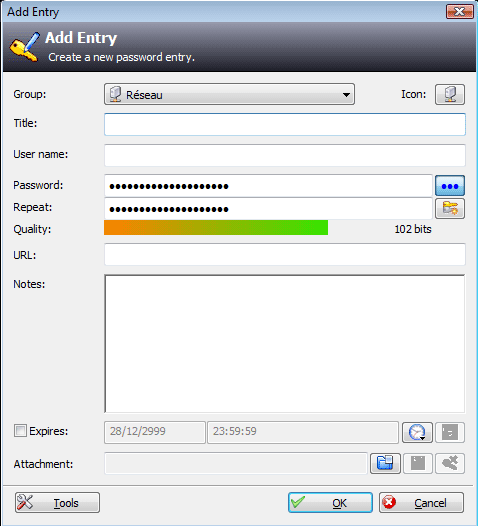The width and height of the screenshot is (478, 526).
Task: Expand the Group dropdown showing Réseau
Action: pyautogui.click(x=229, y=94)
